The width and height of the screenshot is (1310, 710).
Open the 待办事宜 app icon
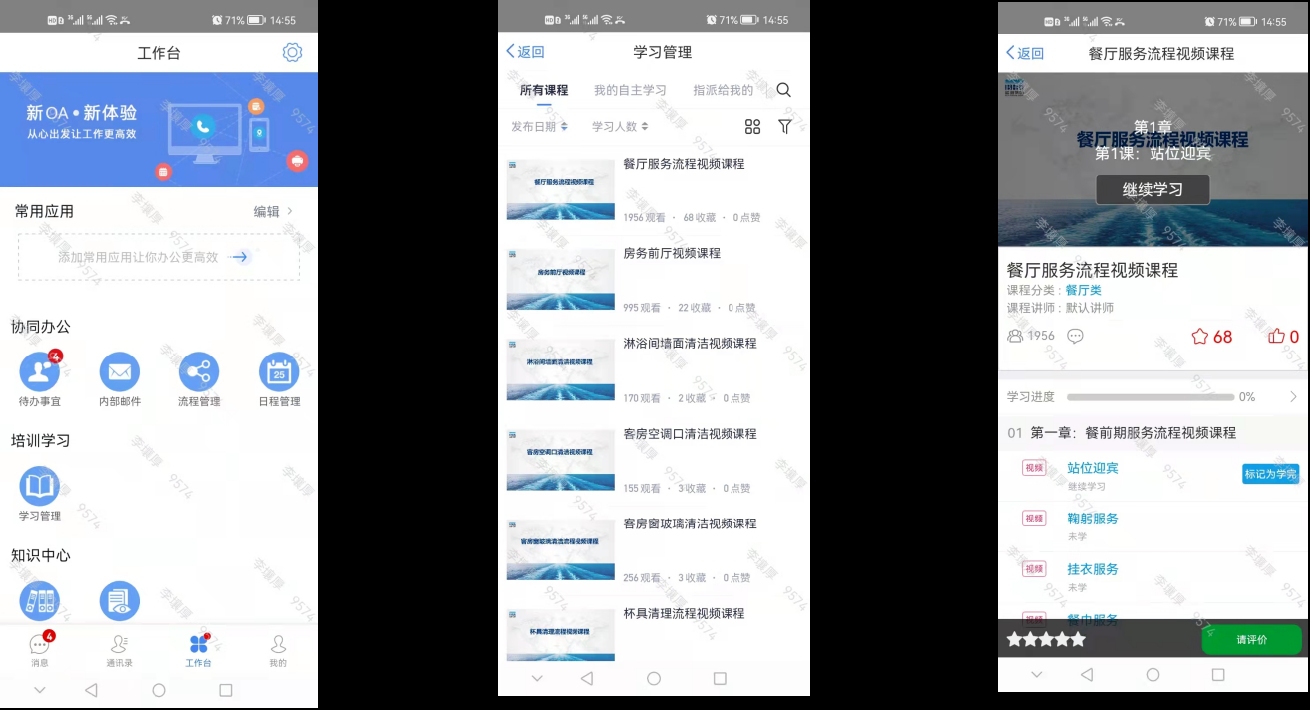[40, 372]
